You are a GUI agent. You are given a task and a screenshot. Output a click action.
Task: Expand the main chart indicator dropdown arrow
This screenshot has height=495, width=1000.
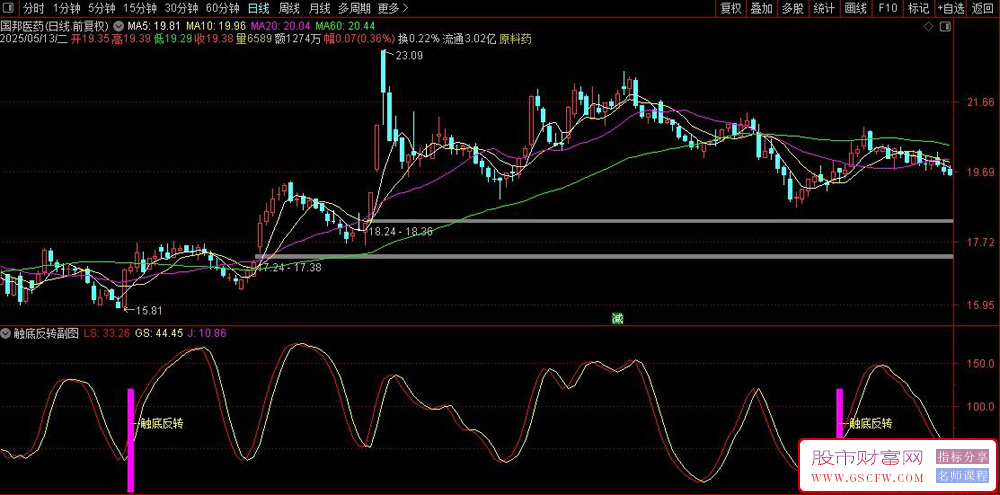coord(119,27)
